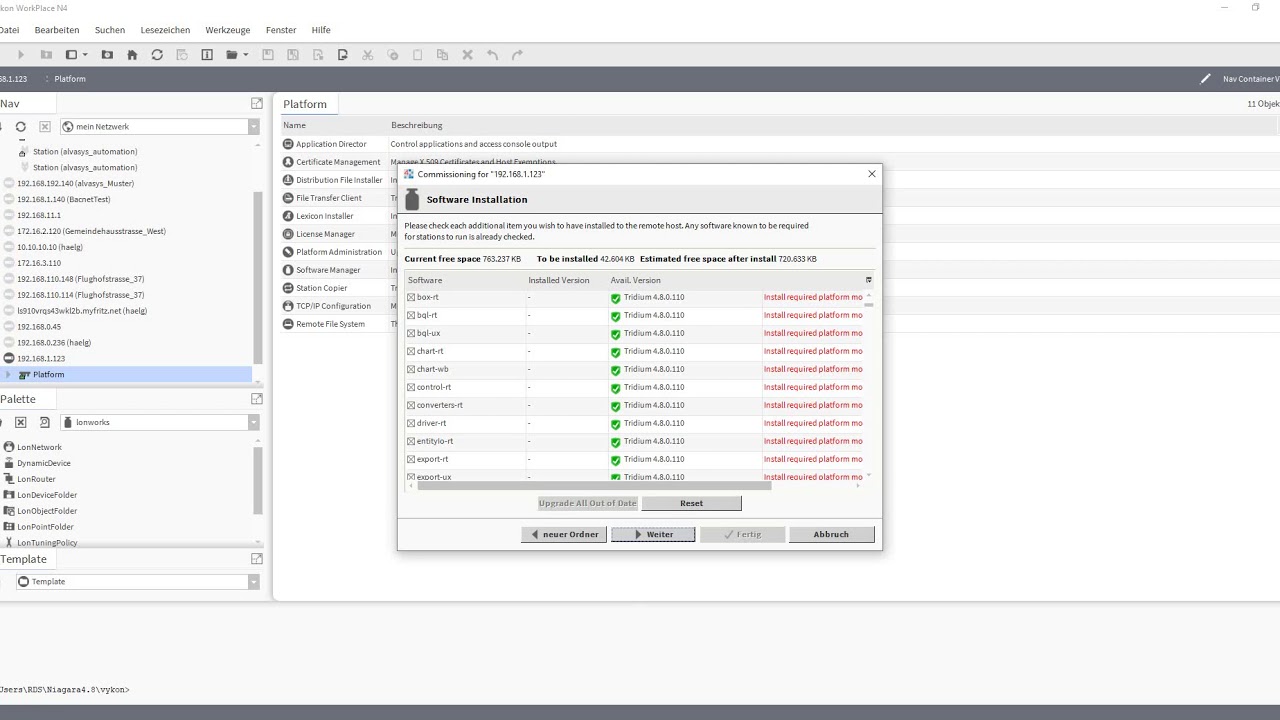Toggle the chart-rt checkbox

(411, 351)
